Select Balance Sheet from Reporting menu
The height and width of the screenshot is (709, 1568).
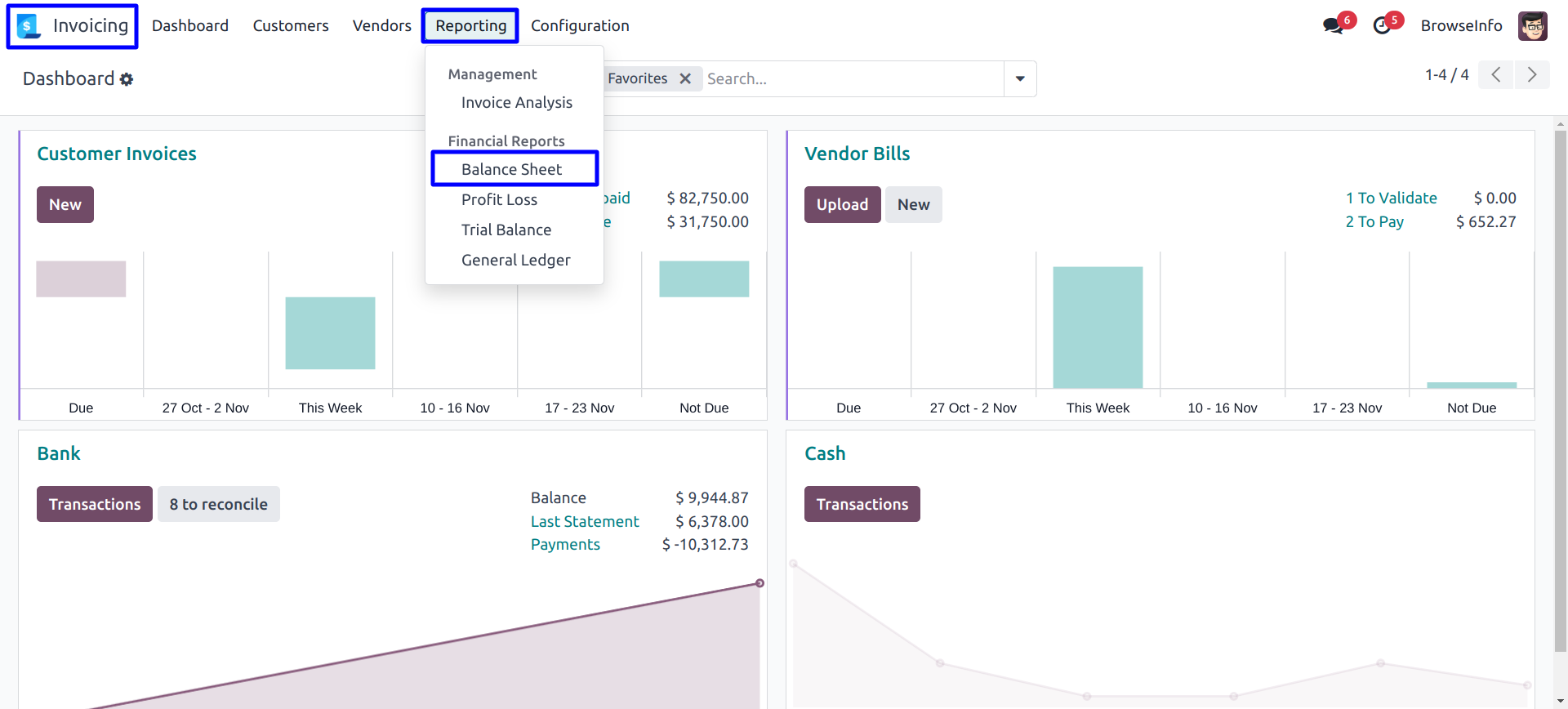[x=511, y=169]
